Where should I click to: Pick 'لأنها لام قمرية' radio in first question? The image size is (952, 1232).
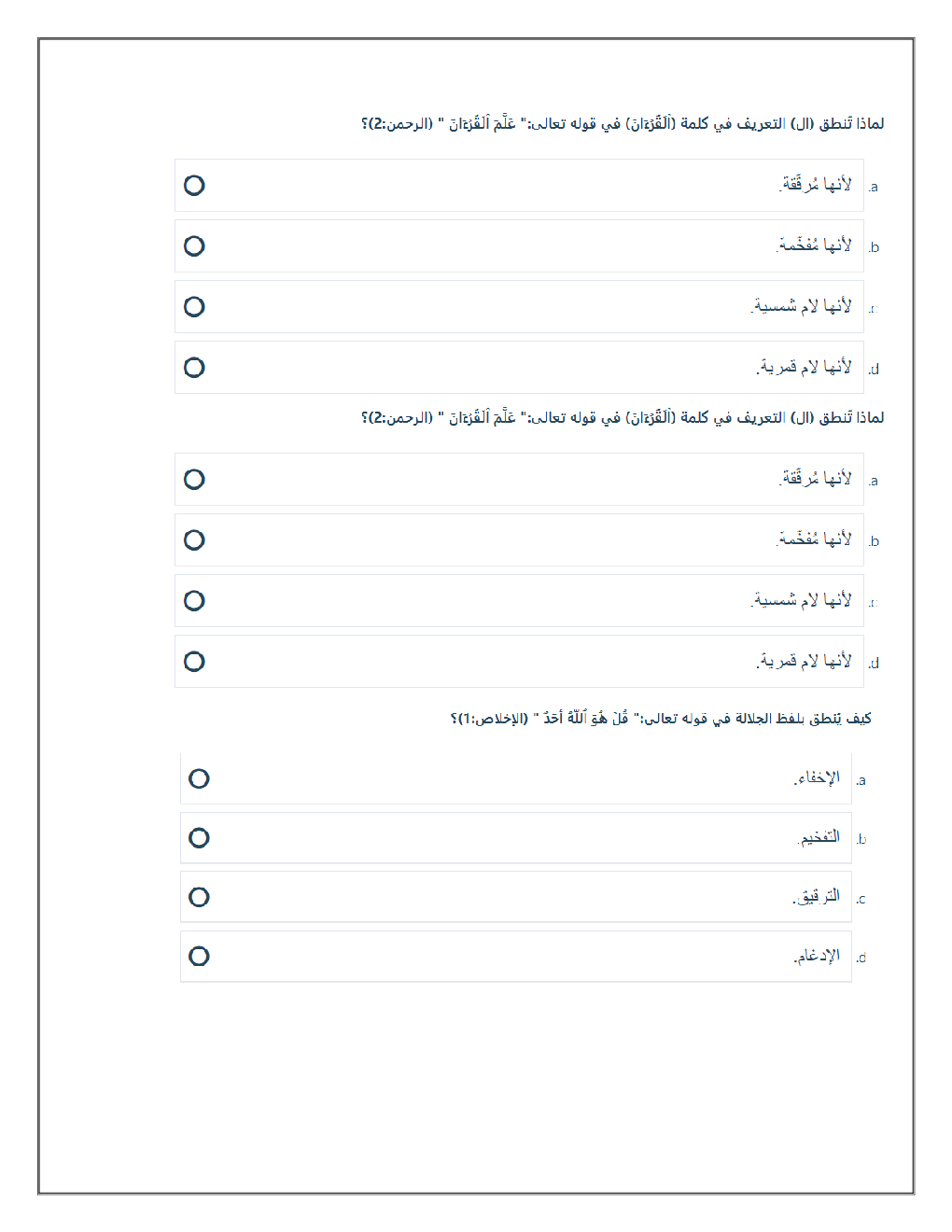(x=194, y=368)
